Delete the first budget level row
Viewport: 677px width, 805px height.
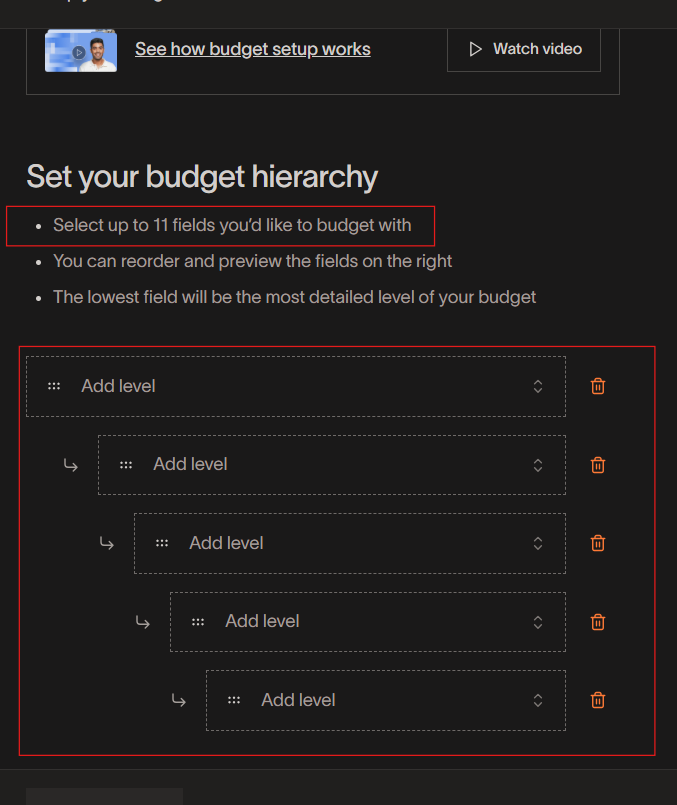pyautogui.click(x=598, y=386)
